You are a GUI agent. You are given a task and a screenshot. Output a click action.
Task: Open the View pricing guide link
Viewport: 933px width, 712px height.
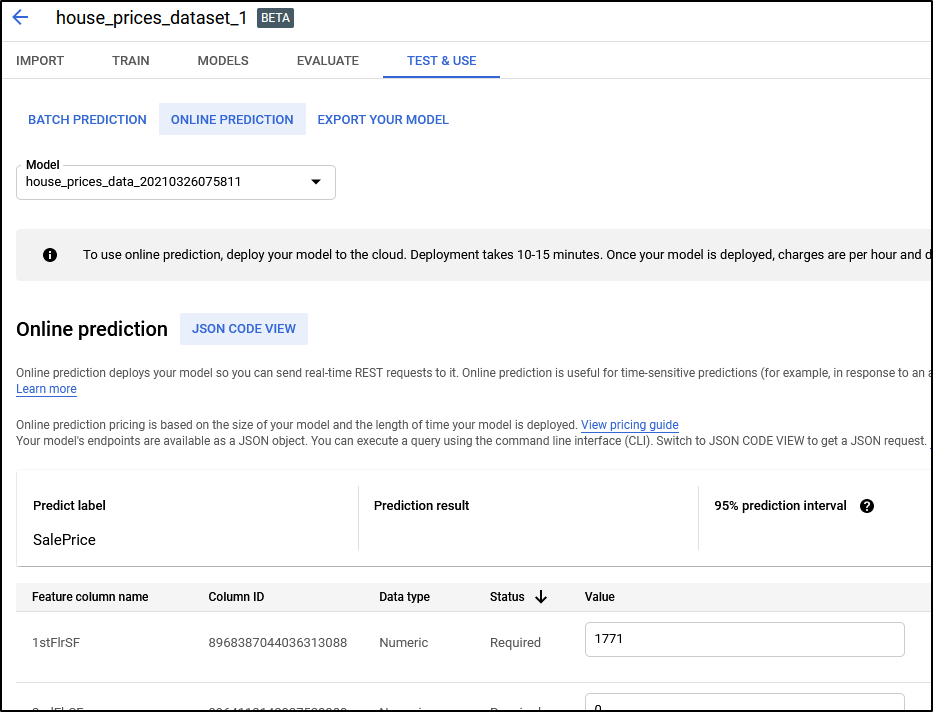pos(629,425)
